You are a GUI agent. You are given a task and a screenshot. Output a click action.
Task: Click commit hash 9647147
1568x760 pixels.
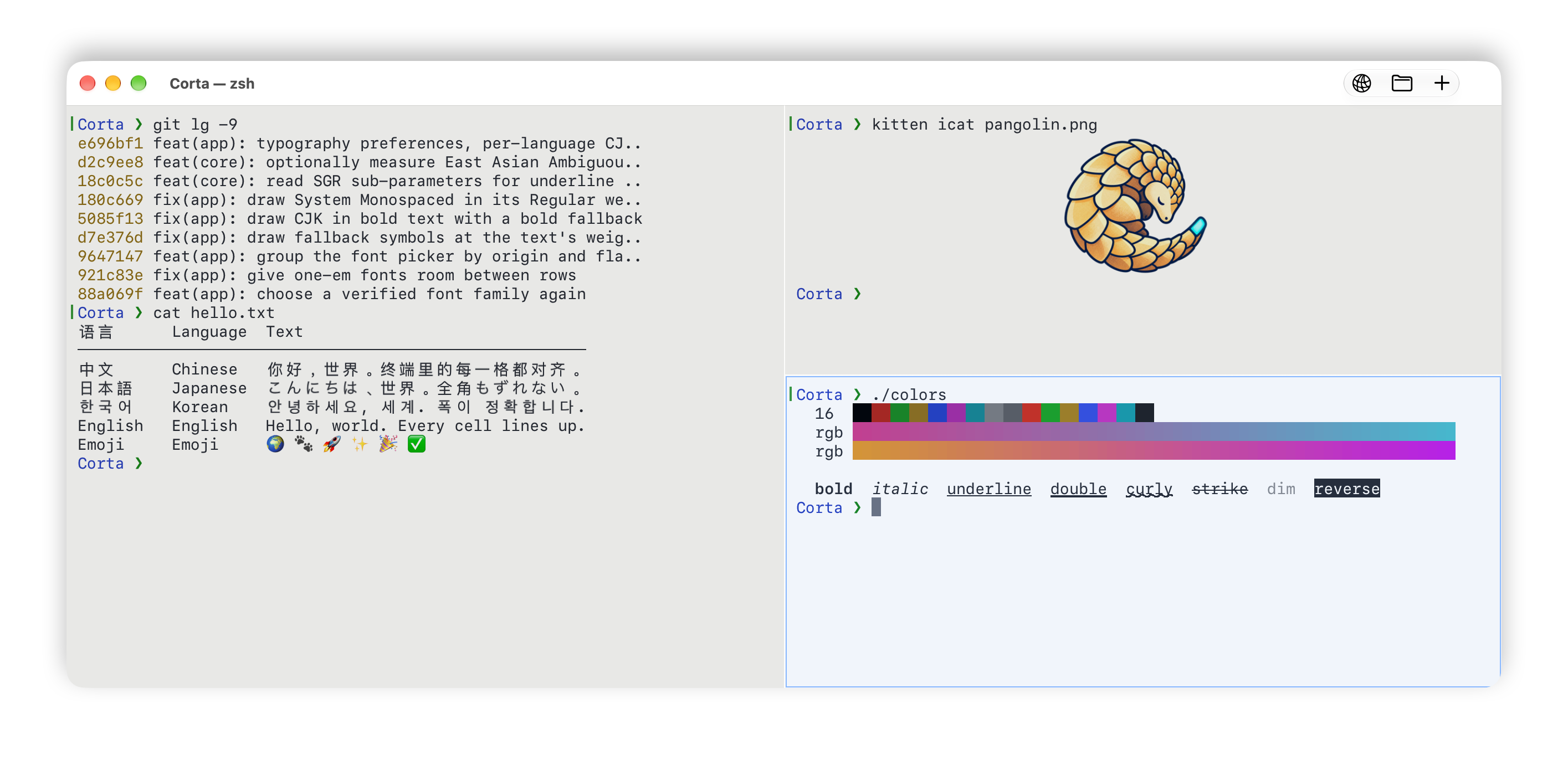pyautogui.click(x=110, y=256)
